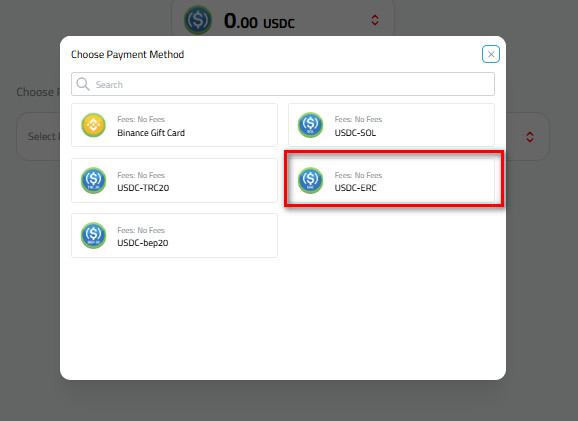Close the Choose Payment Method dialog

tap(491, 54)
